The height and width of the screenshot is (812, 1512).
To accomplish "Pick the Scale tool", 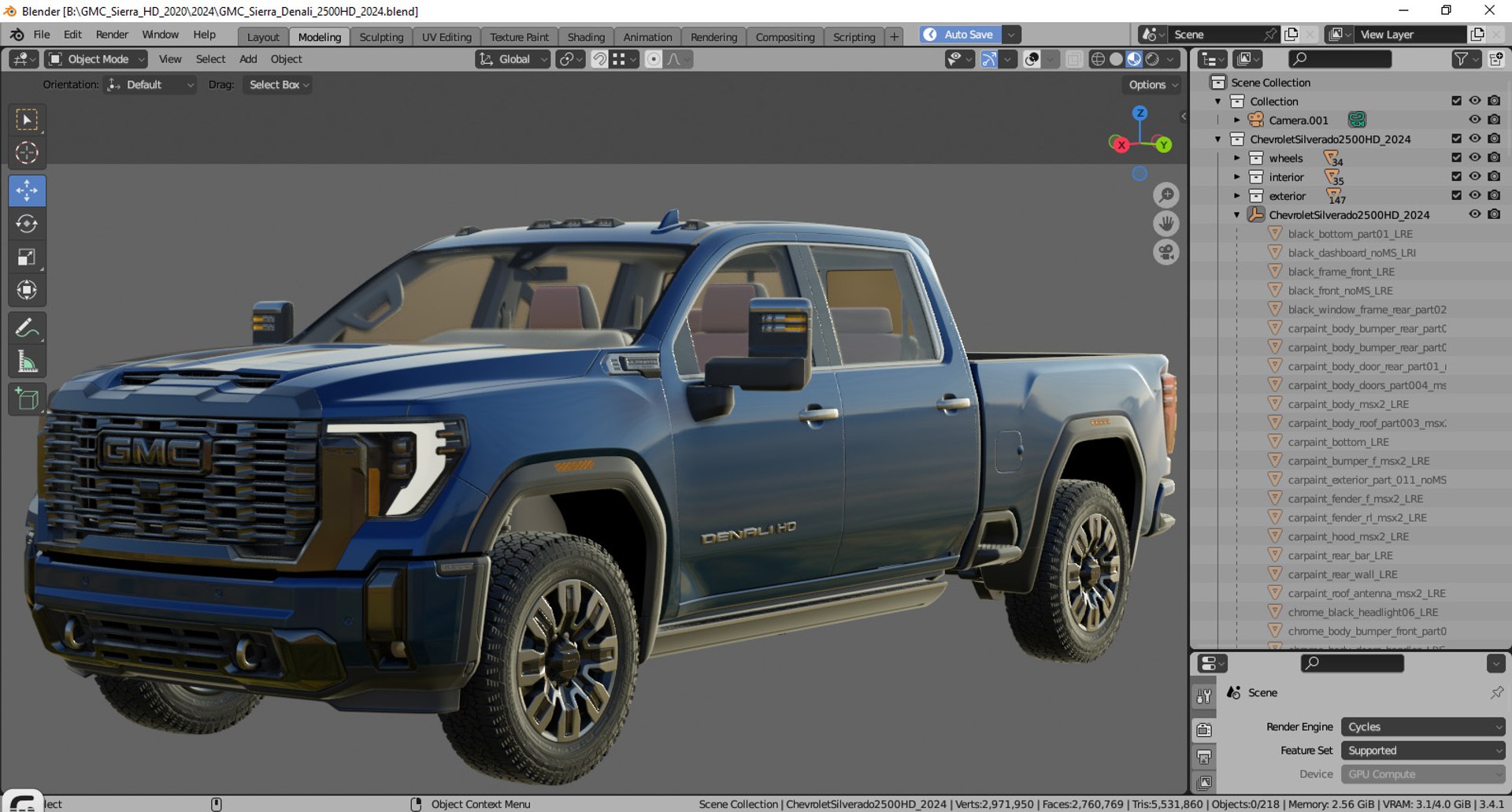I will pyautogui.click(x=27, y=258).
